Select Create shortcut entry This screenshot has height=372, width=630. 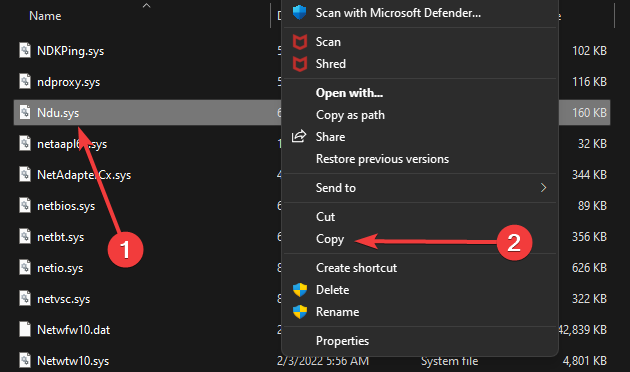click(356, 268)
